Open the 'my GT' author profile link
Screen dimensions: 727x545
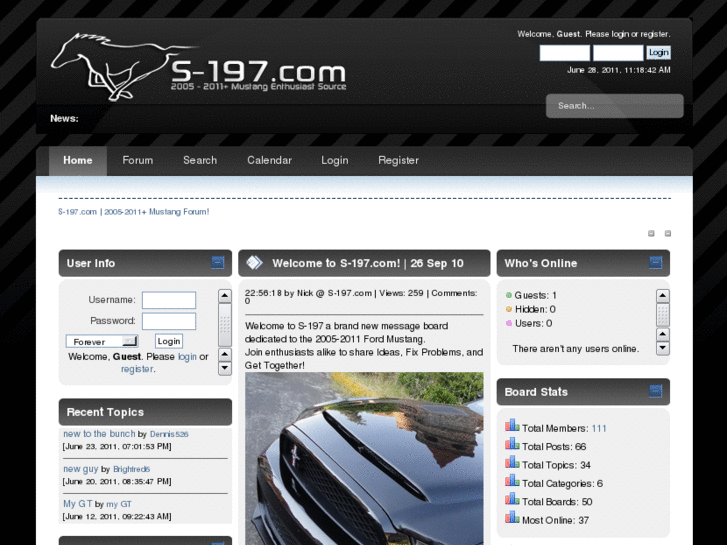119,504
